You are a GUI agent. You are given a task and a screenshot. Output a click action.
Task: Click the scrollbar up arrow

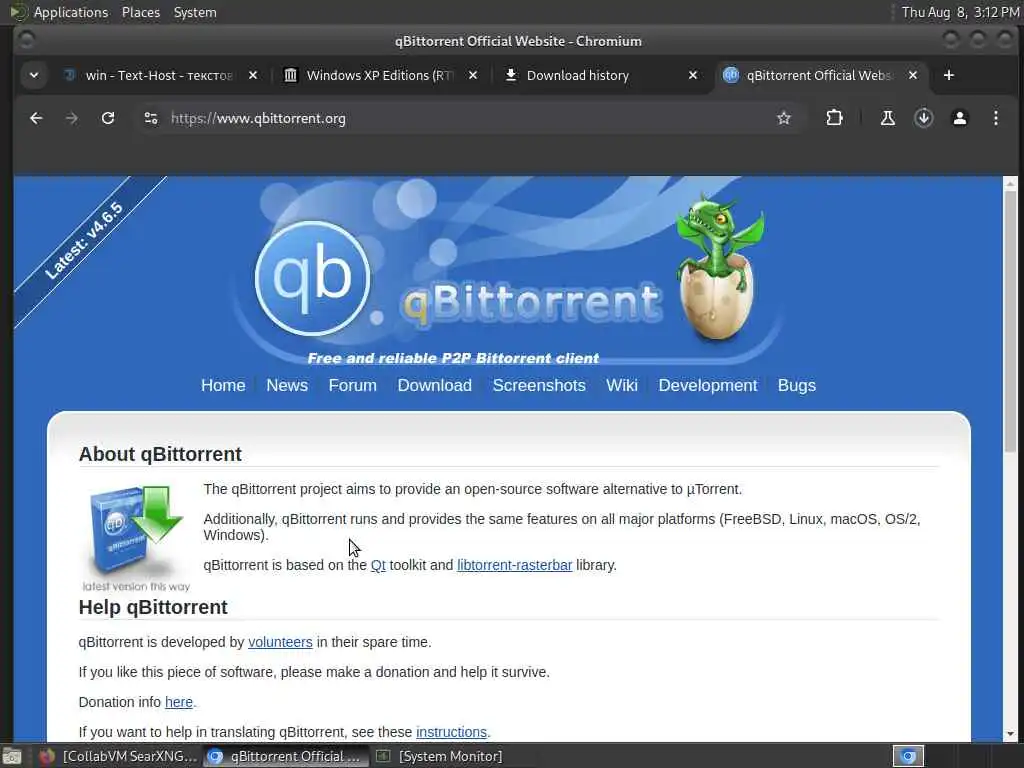click(x=1010, y=183)
